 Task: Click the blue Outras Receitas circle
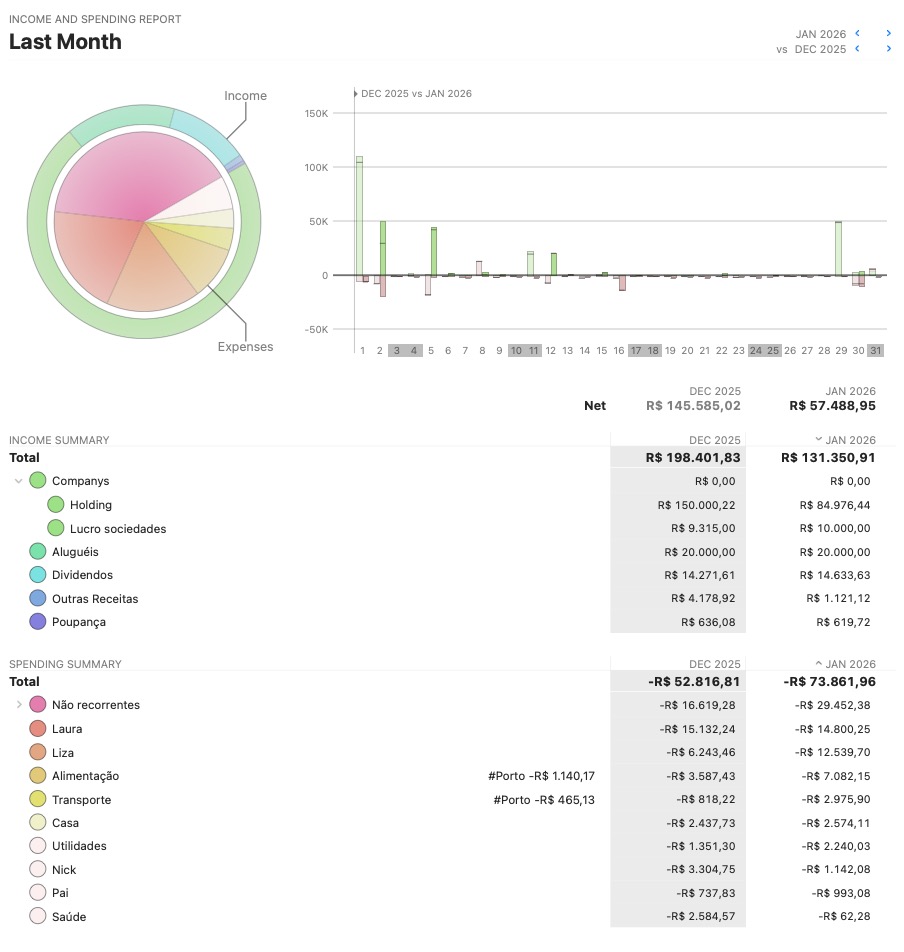pyautogui.click(x=38, y=599)
